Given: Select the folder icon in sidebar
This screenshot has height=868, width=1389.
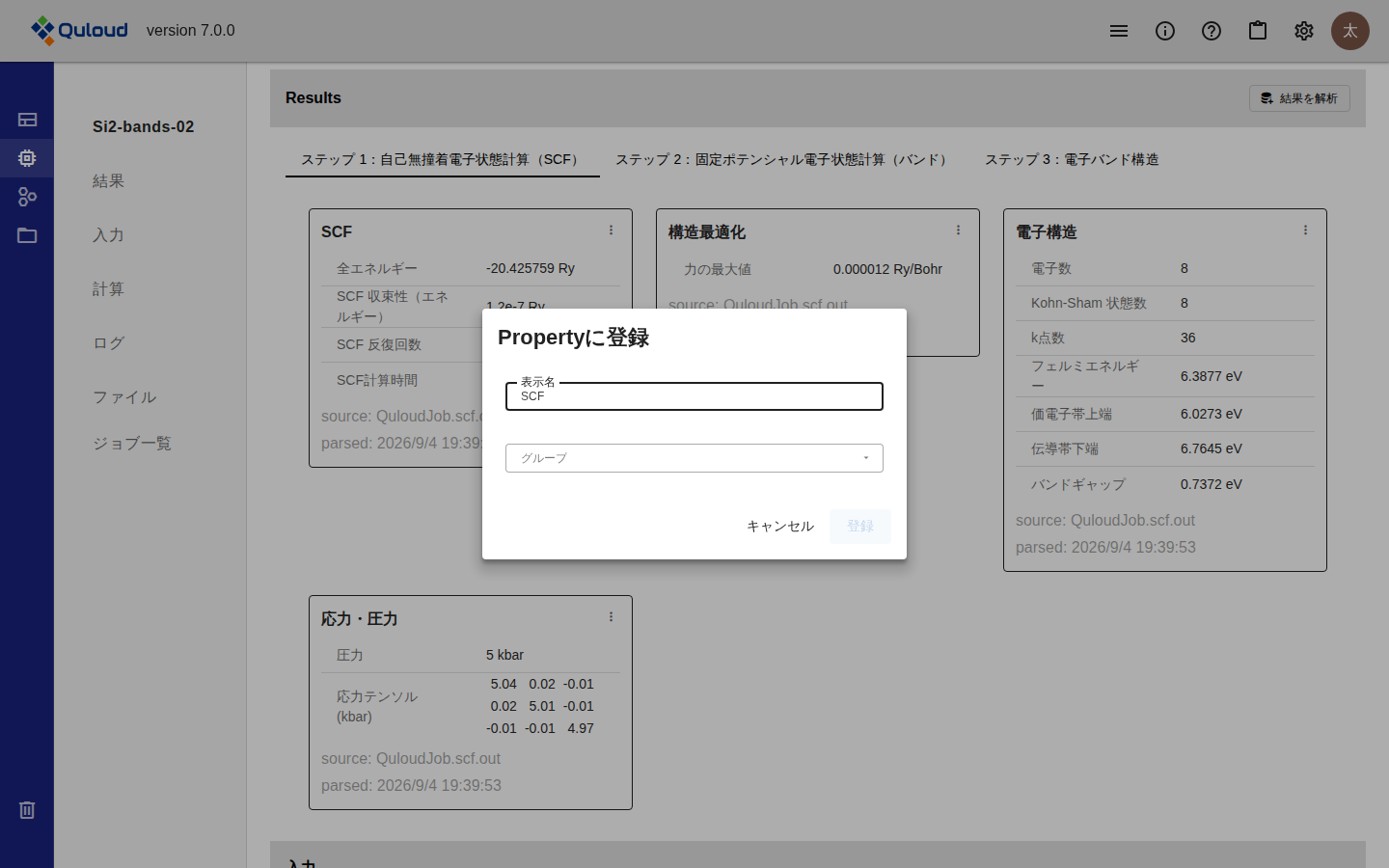Looking at the screenshot, I should point(27,235).
